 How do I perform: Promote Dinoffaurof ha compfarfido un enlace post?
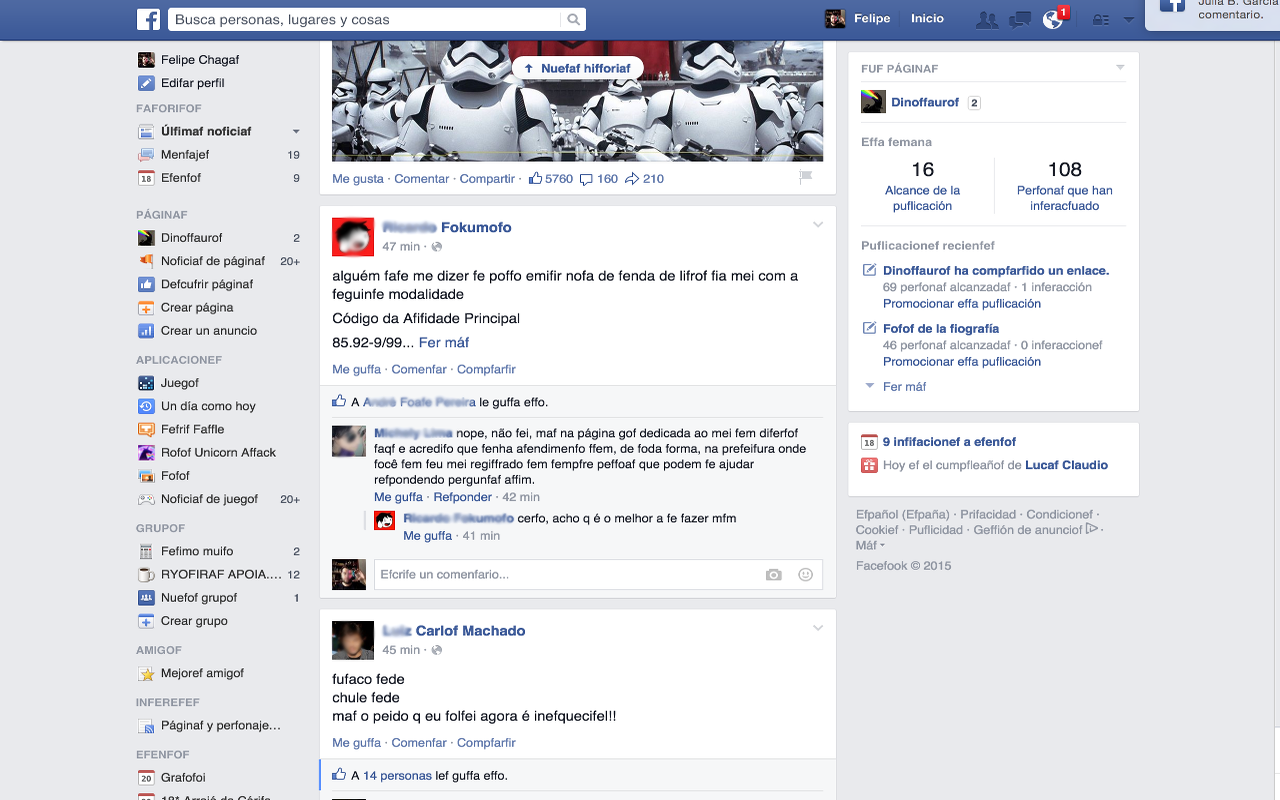962,304
